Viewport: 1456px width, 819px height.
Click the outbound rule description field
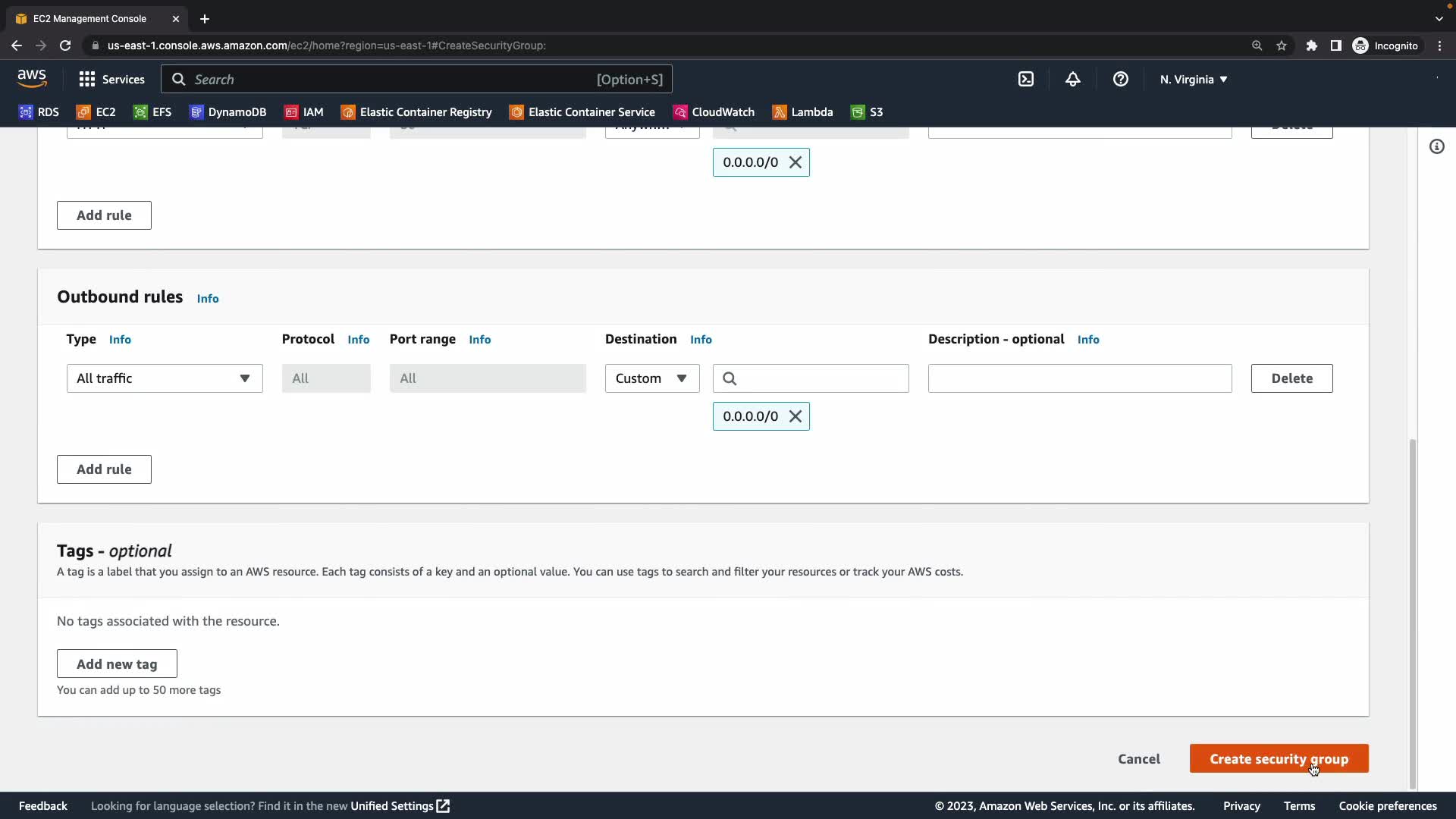point(1079,378)
